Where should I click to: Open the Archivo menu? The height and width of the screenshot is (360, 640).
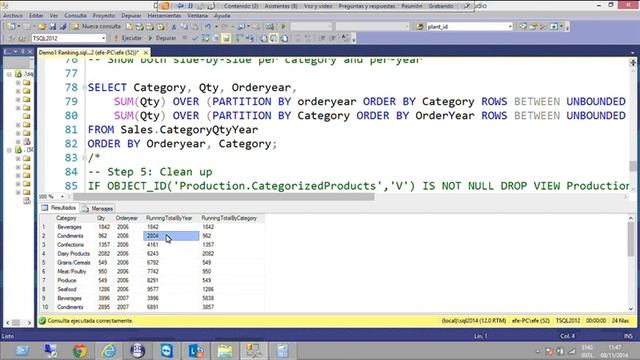(x=13, y=16)
